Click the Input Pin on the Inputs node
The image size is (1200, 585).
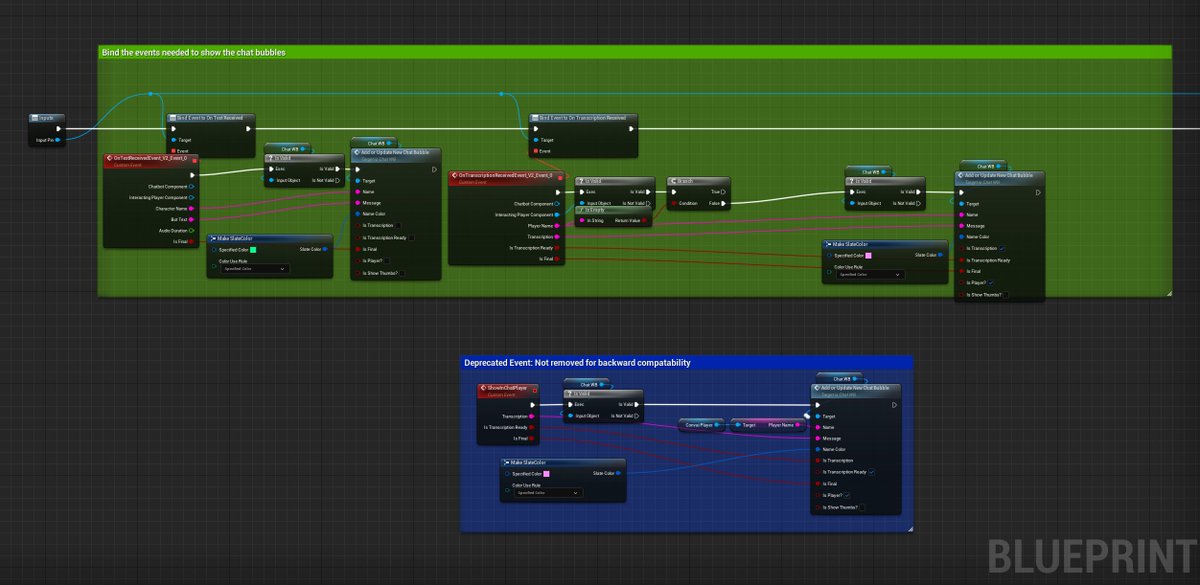(60, 139)
